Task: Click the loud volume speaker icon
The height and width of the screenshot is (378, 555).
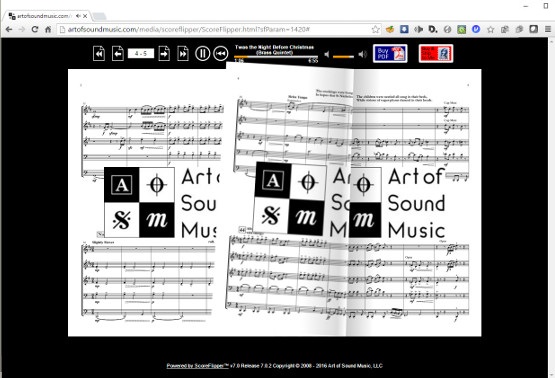Action: pos(362,54)
